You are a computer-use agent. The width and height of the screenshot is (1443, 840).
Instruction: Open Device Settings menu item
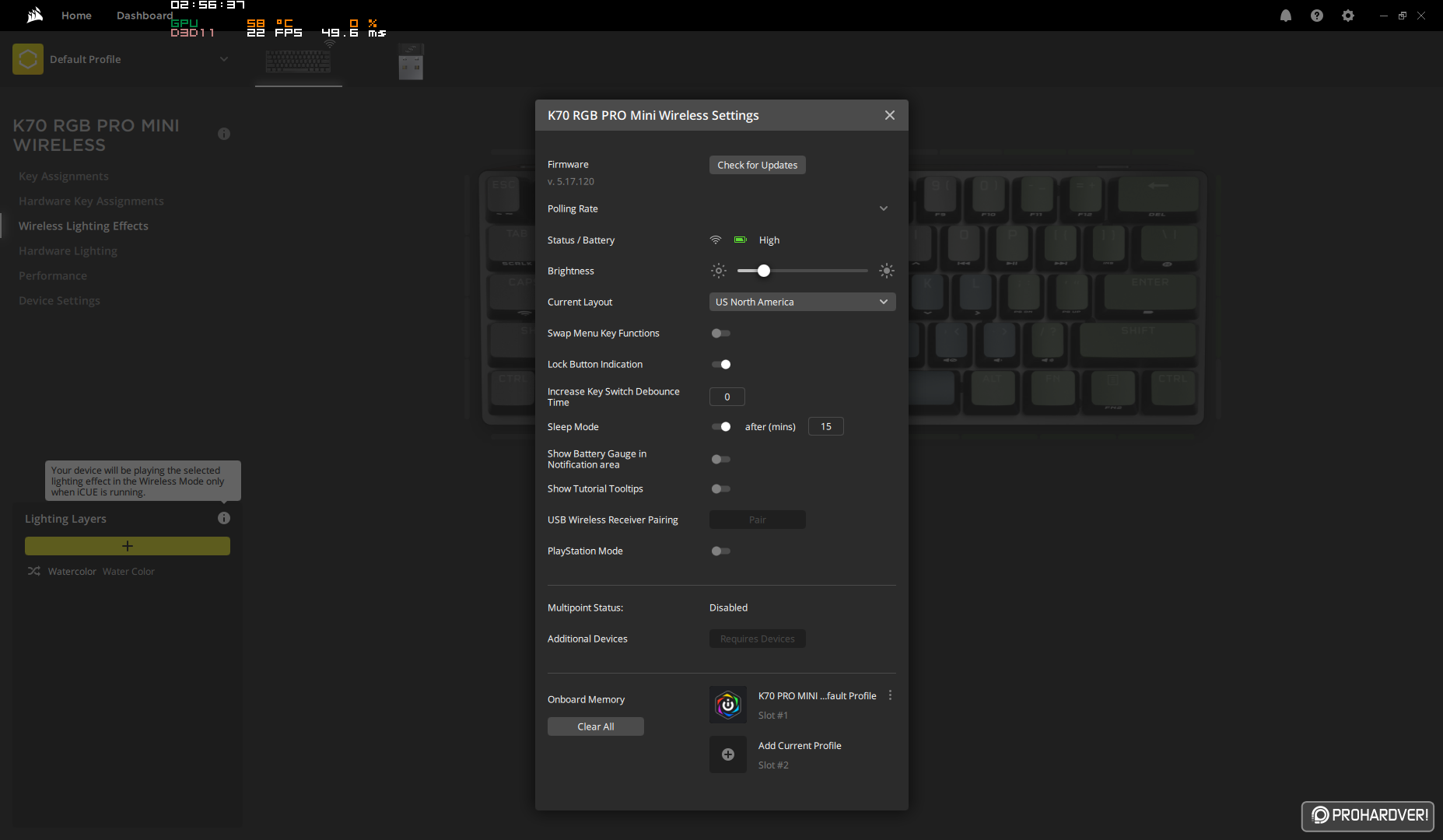point(59,300)
